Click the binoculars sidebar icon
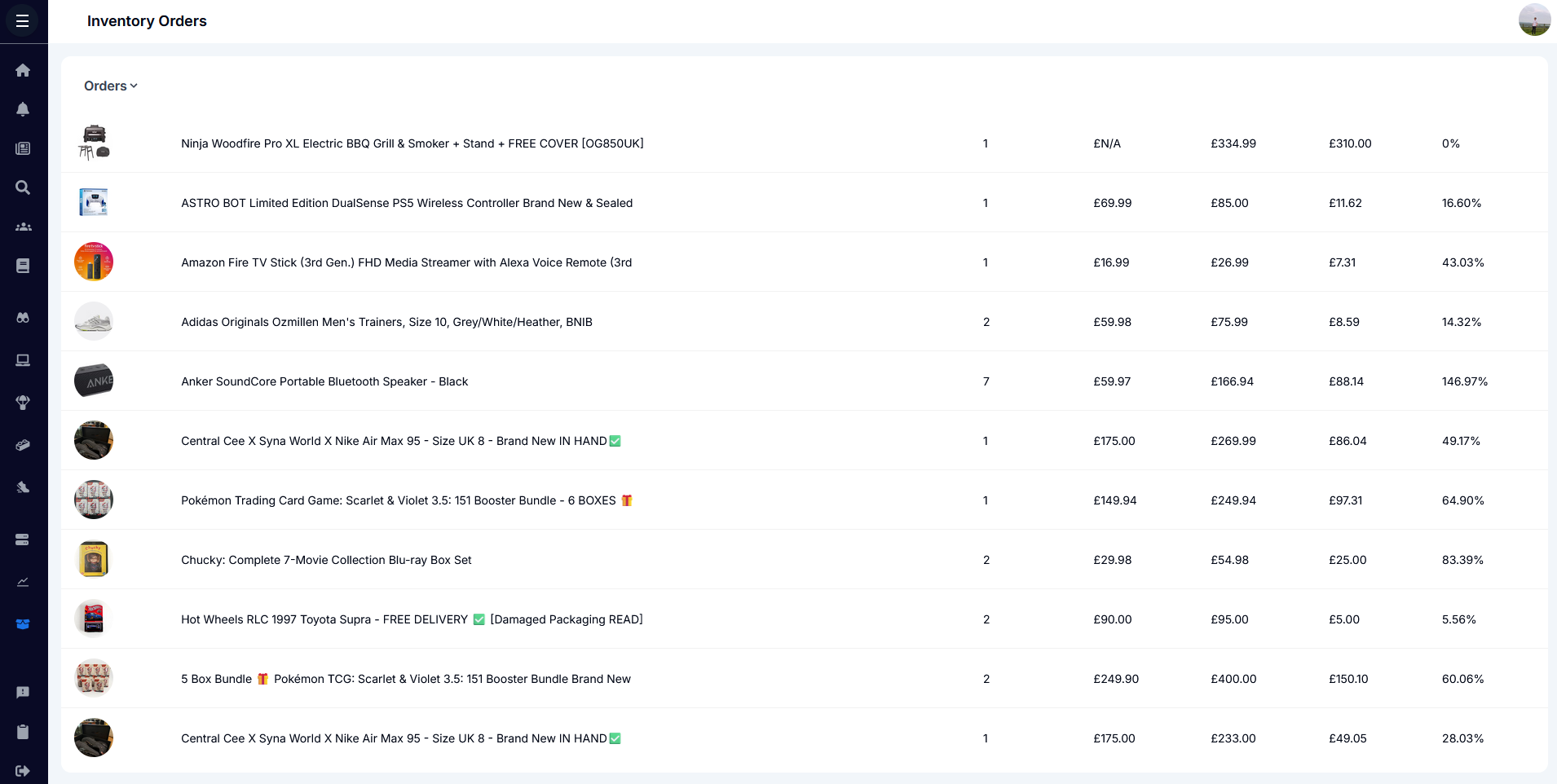 23,318
